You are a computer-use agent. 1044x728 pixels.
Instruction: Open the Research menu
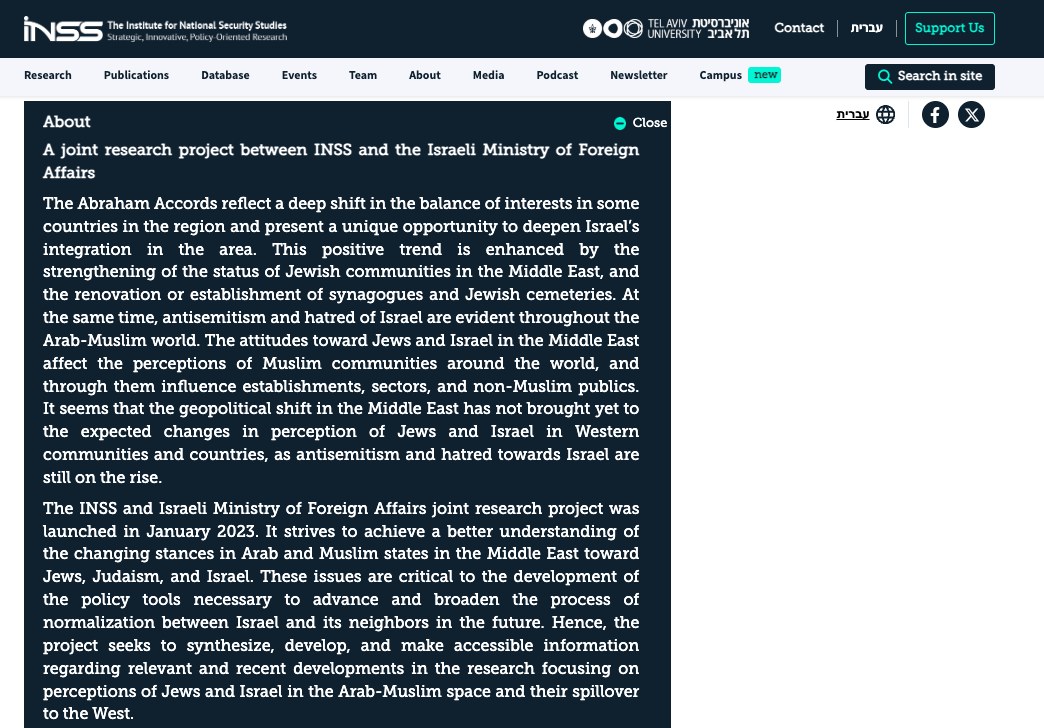[48, 75]
